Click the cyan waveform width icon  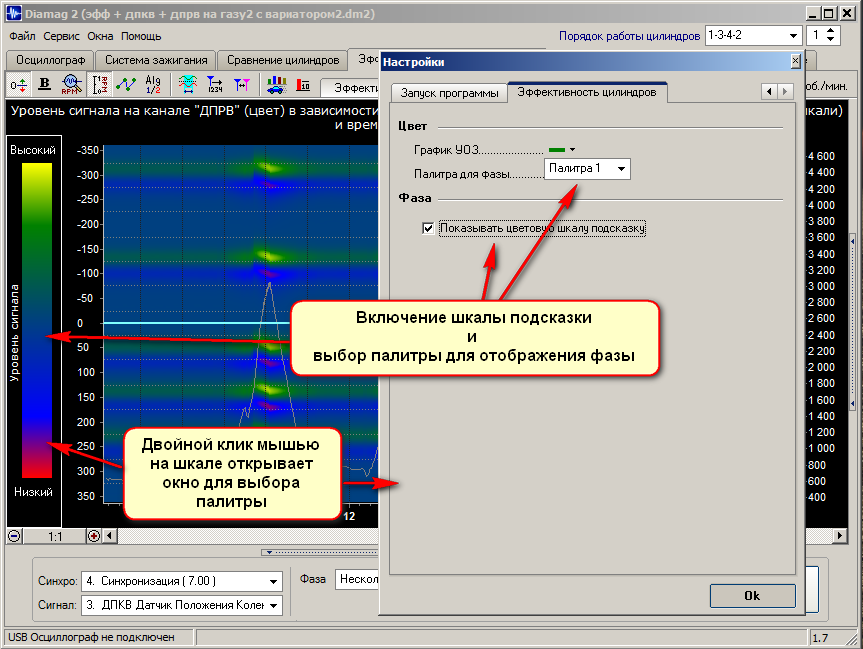pos(188,85)
